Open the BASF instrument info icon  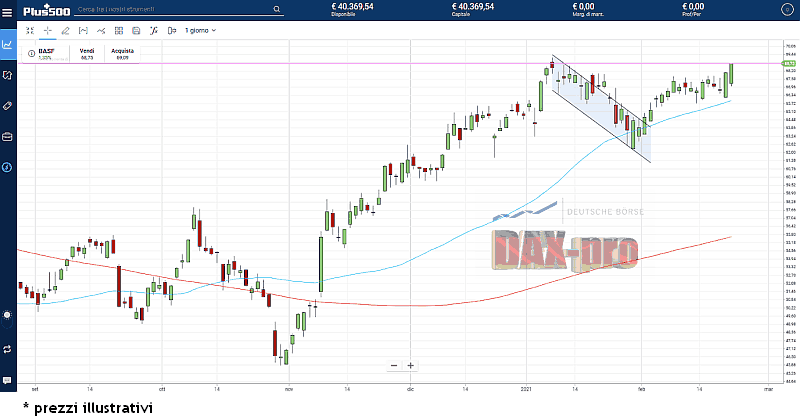pos(31,53)
